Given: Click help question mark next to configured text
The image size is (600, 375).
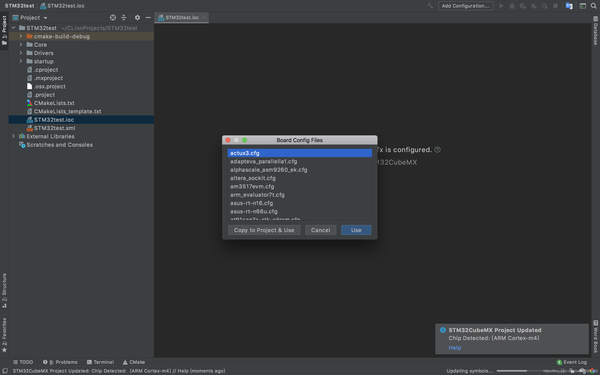Looking at the screenshot, I should click(x=437, y=150).
